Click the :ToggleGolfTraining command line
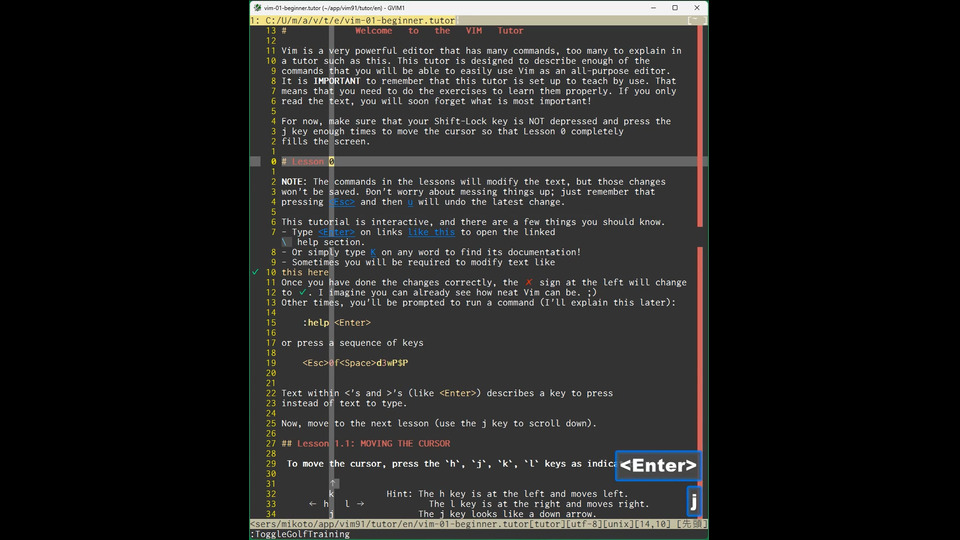The image size is (960, 540). pyautogui.click(x=300, y=534)
